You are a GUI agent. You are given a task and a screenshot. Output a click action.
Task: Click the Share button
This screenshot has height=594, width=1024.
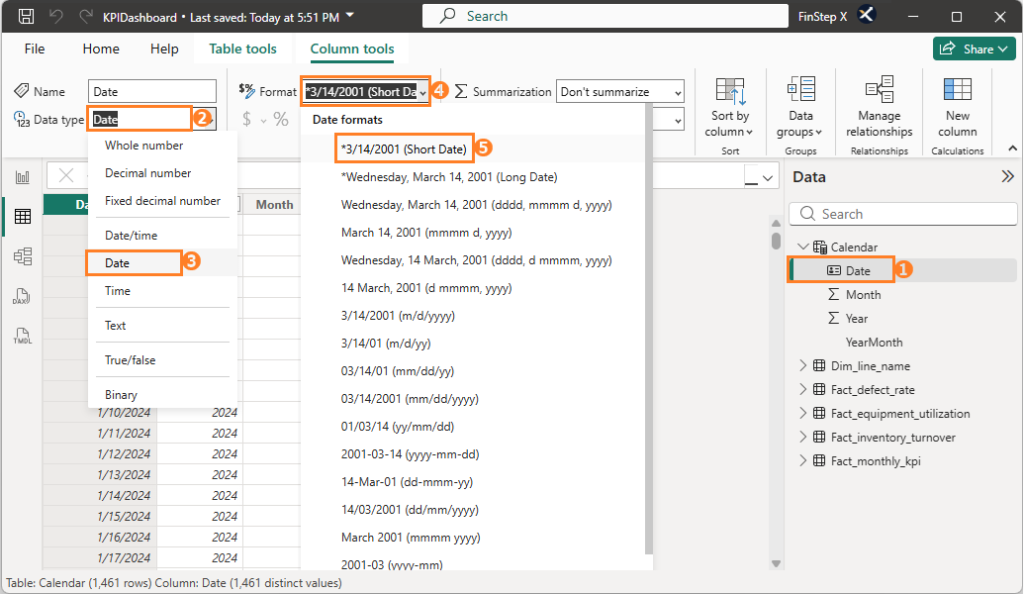click(974, 49)
